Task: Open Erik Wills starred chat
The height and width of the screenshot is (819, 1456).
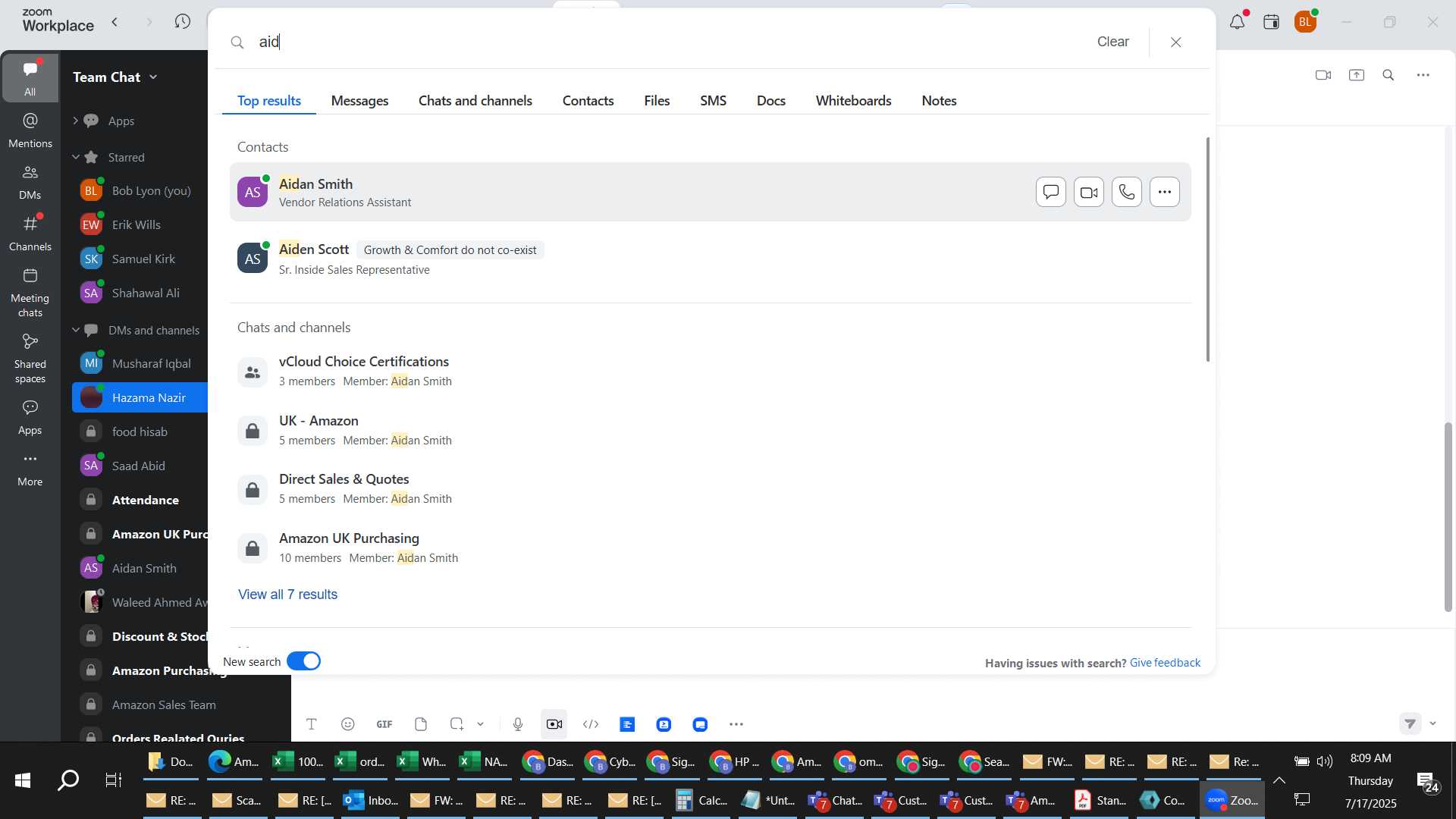Action: pos(140,224)
